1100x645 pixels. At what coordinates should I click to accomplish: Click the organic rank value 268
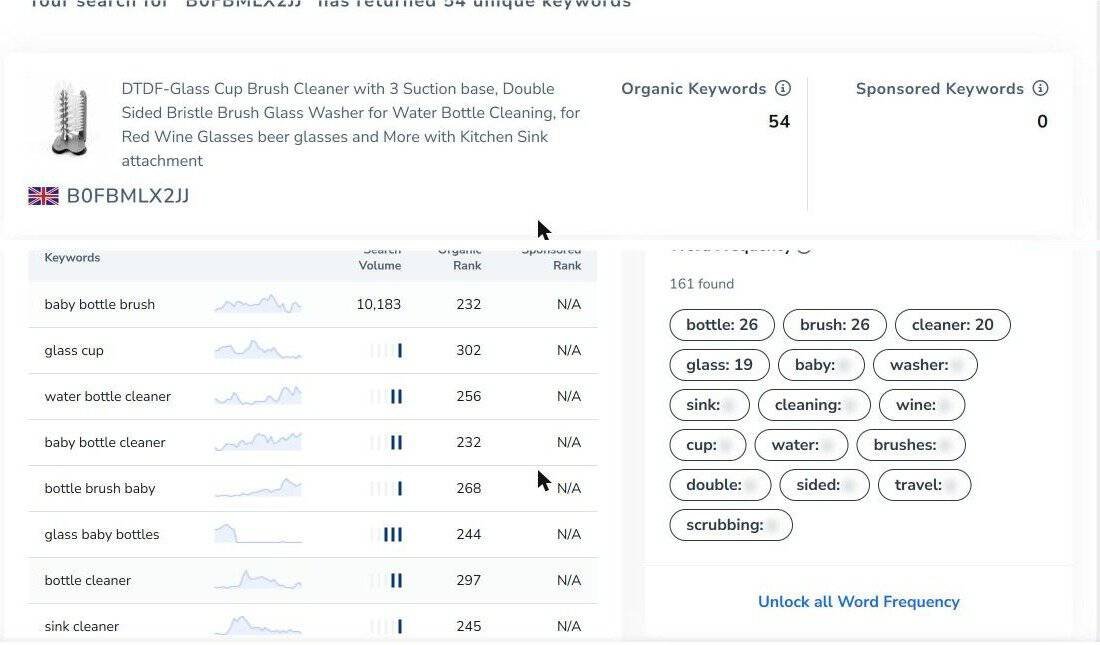[469, 488]
